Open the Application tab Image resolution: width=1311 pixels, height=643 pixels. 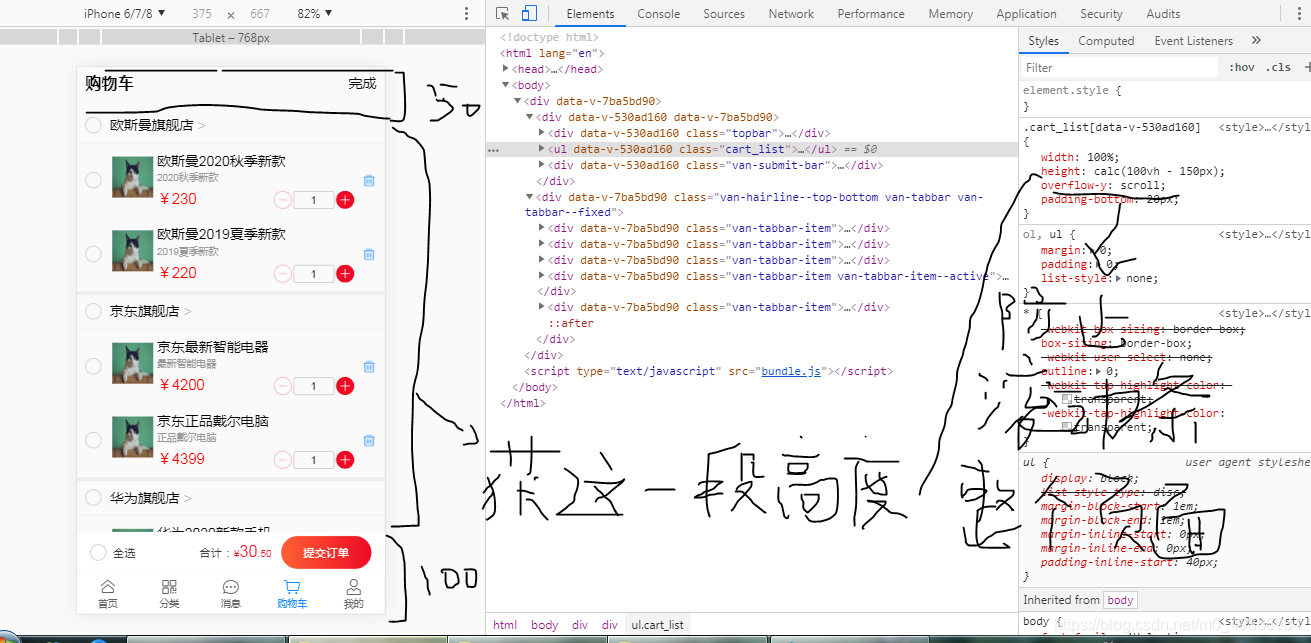(x=1026, y=14)
